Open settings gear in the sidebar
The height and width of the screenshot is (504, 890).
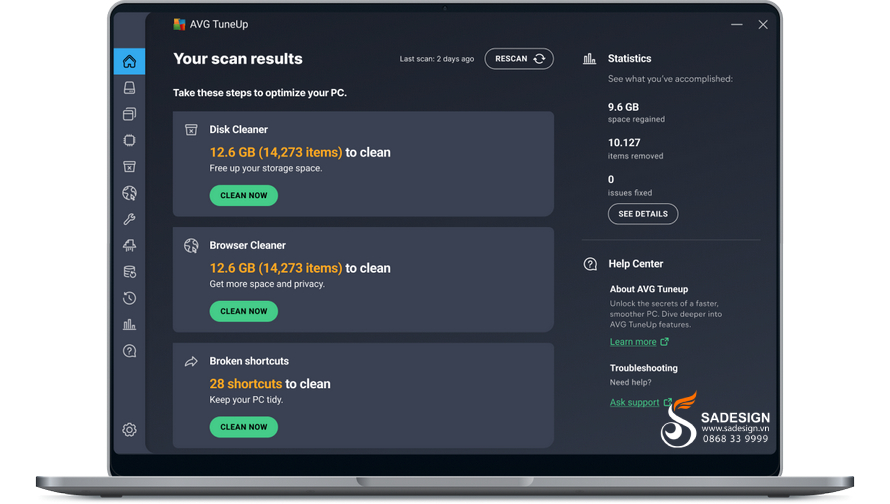pyautogui.click(x=129, y=430)
